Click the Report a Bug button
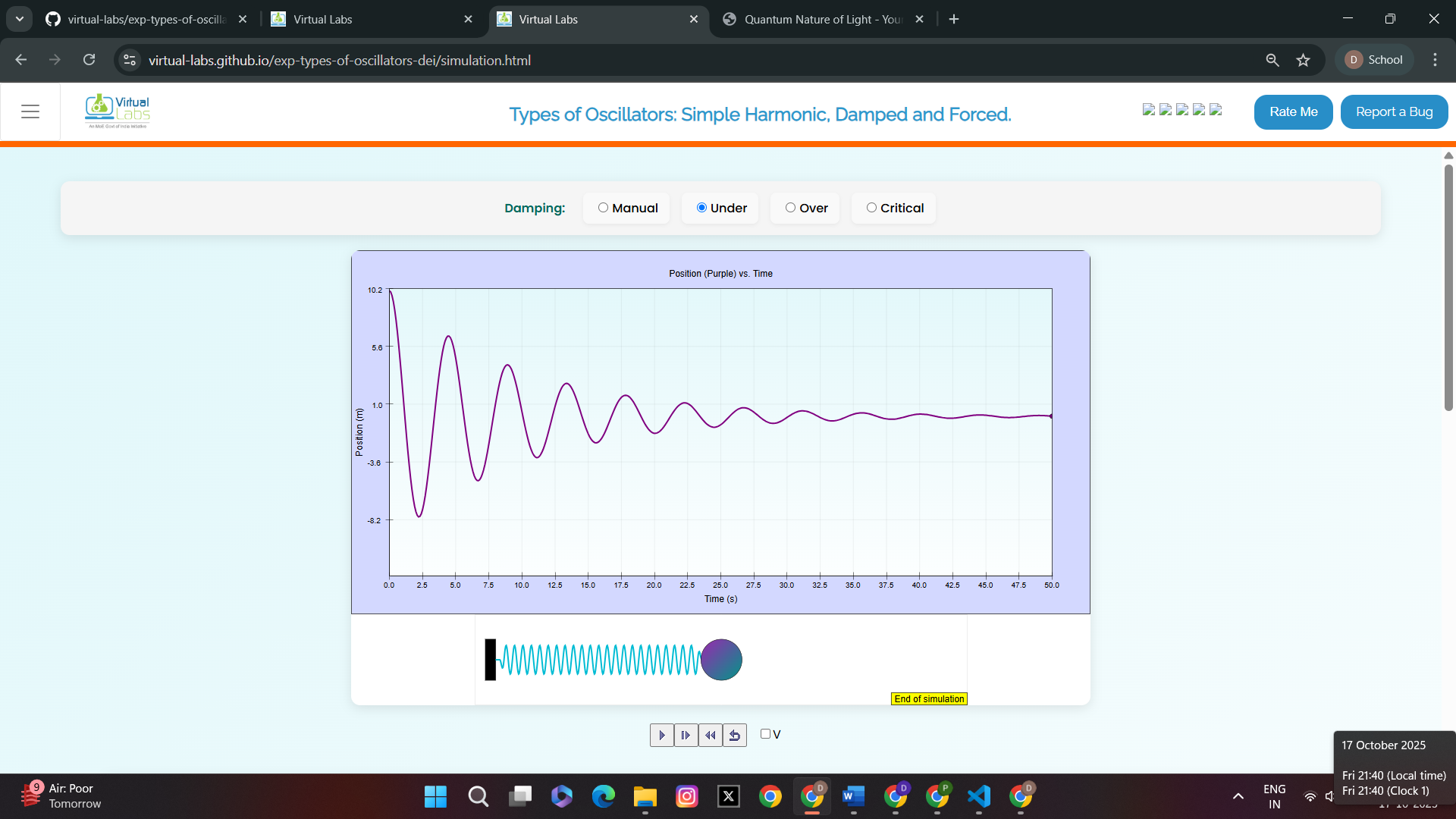1456x819 pixels. click(x=1394, y=111)
